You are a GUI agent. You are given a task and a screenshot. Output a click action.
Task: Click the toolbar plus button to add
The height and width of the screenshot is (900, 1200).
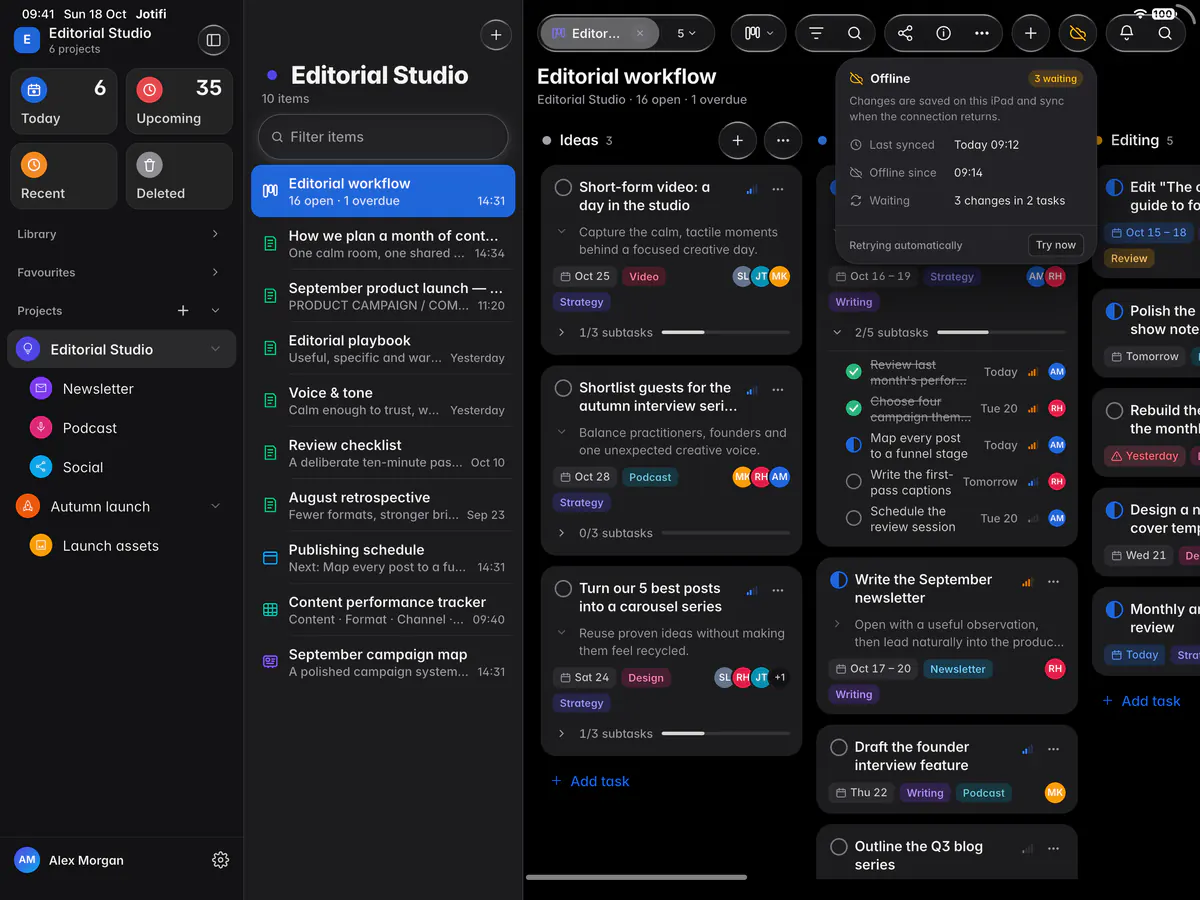tap(1030, 33)
